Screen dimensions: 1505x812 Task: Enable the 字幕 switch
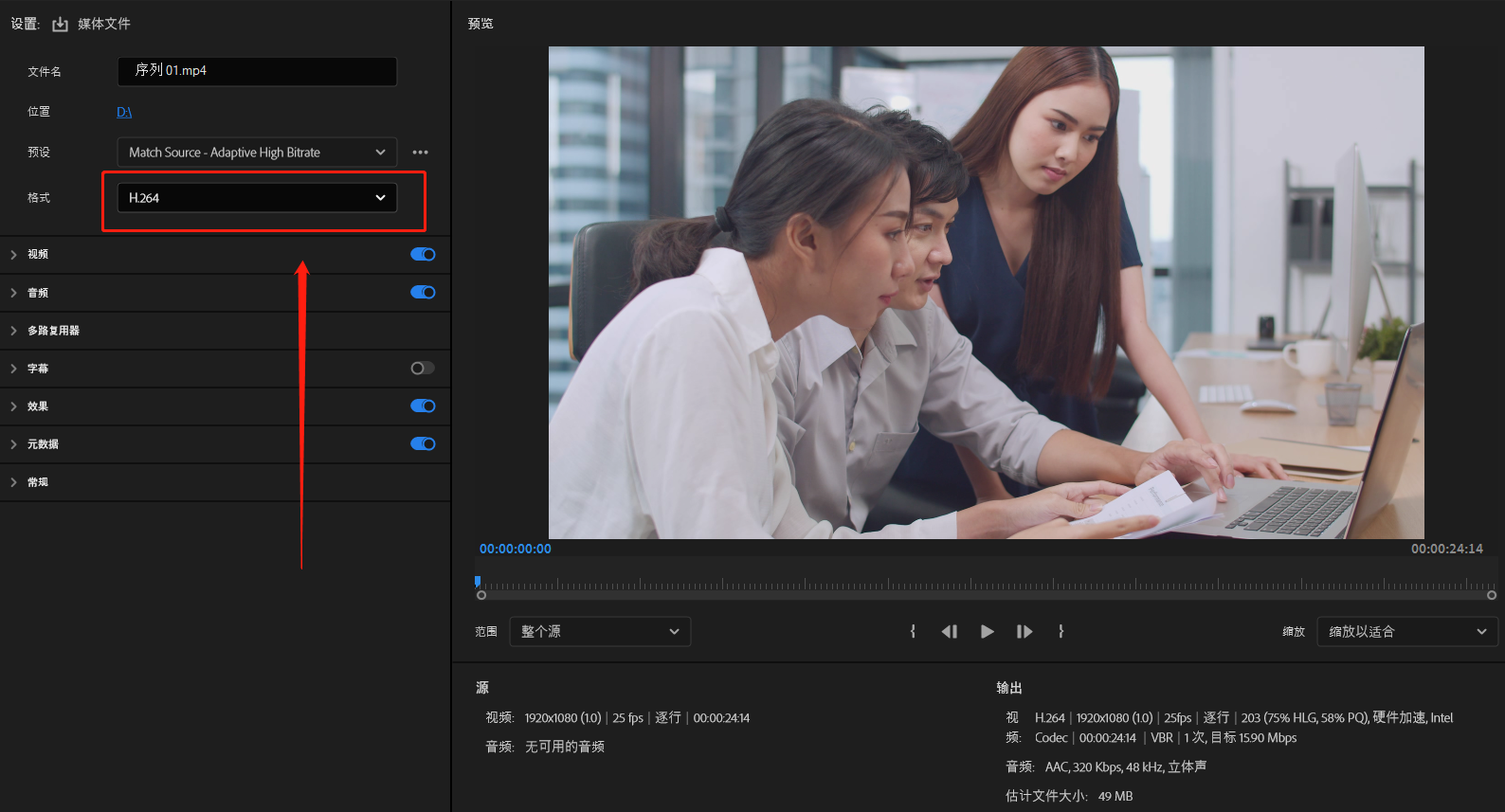(423, 368)
